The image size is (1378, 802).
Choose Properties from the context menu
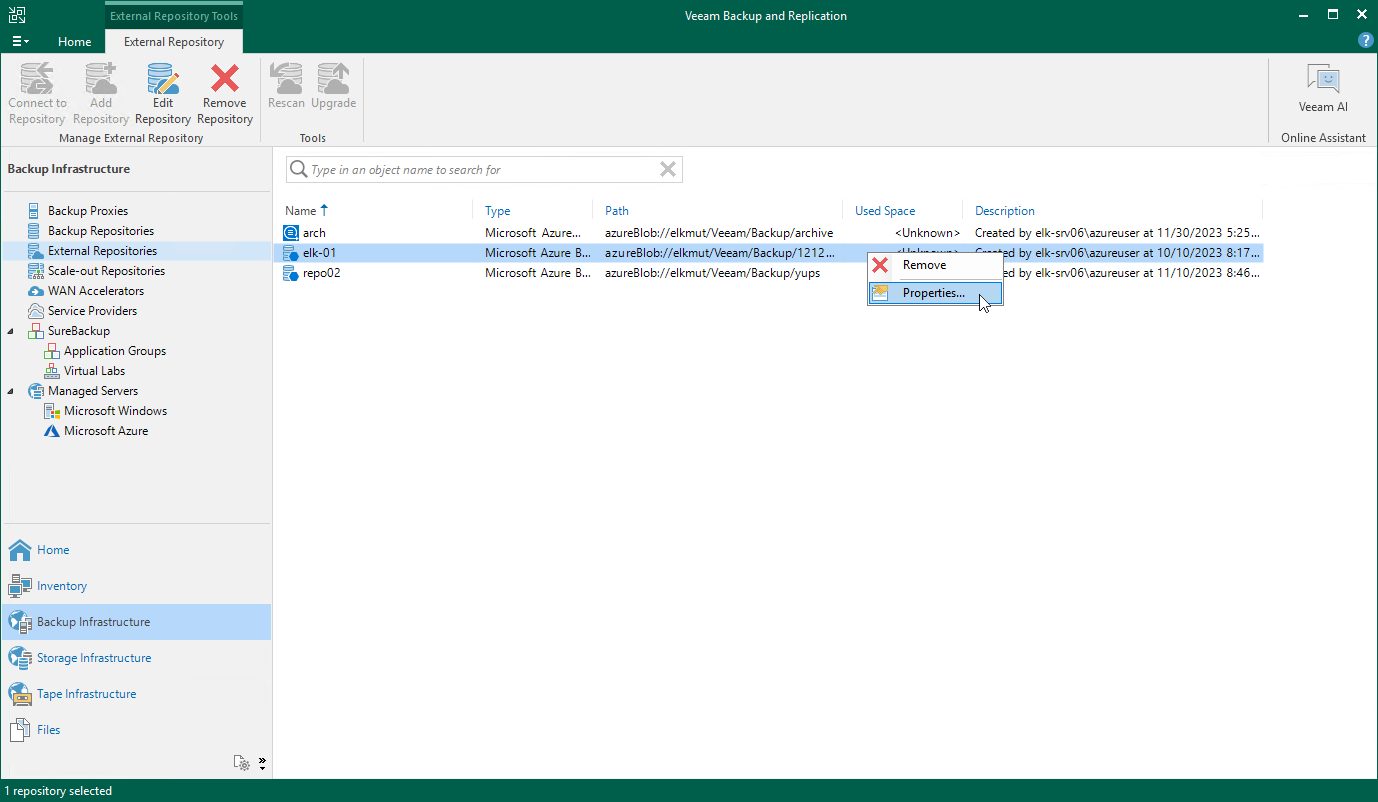(x=934, y=293)
